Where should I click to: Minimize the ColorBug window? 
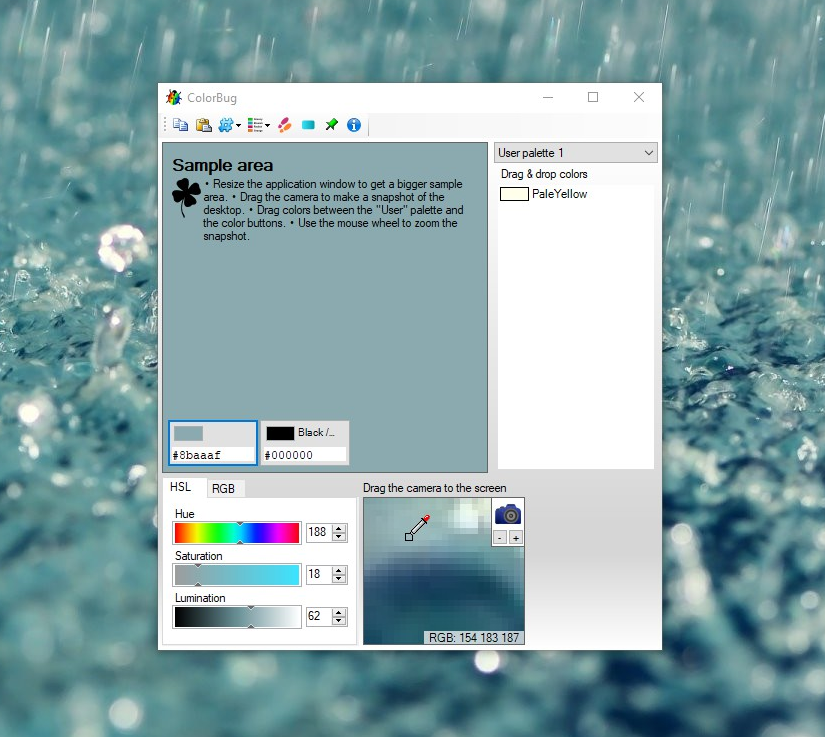tap(548, 97)
